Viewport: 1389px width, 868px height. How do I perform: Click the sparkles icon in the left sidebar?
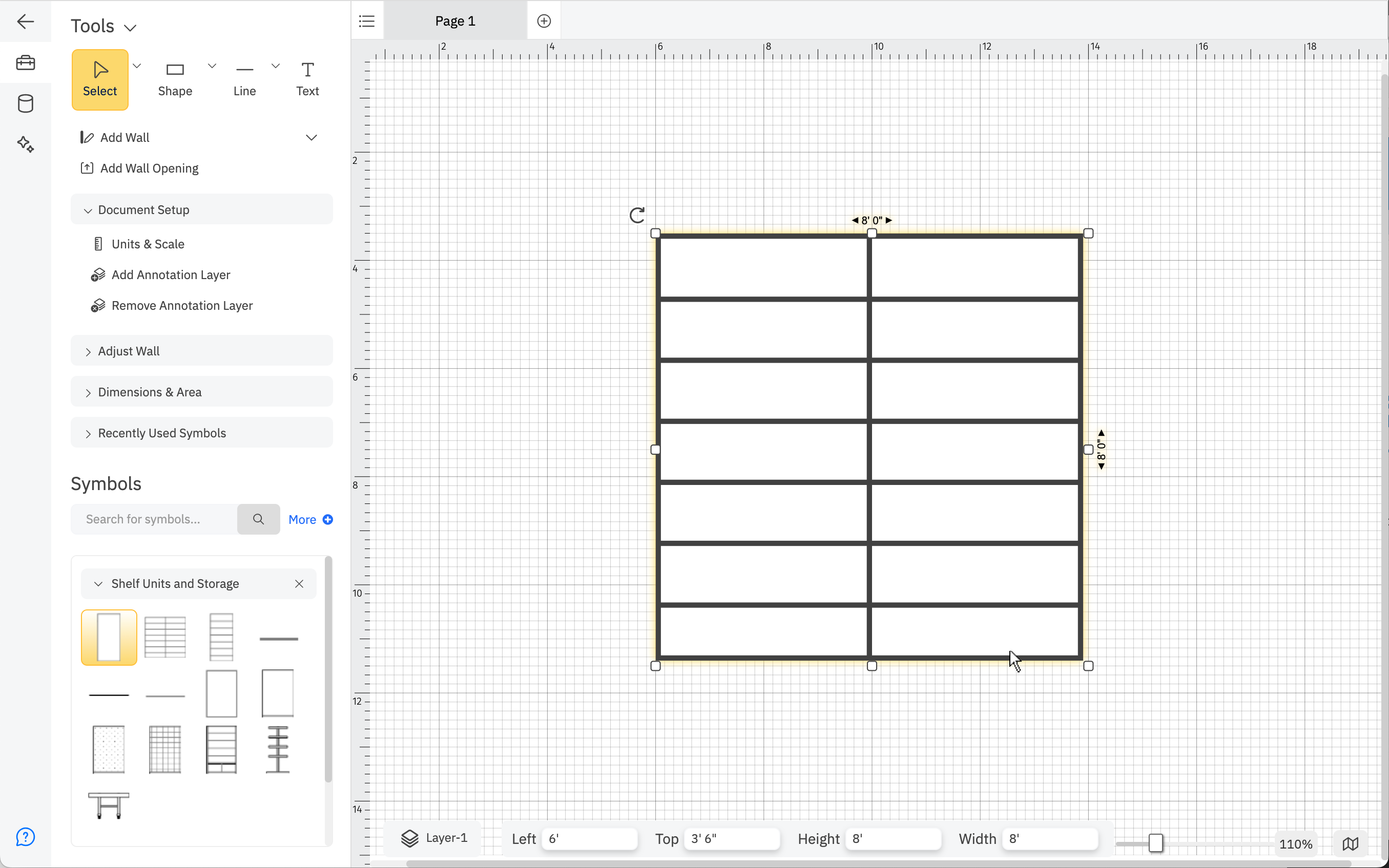point(25,144)
